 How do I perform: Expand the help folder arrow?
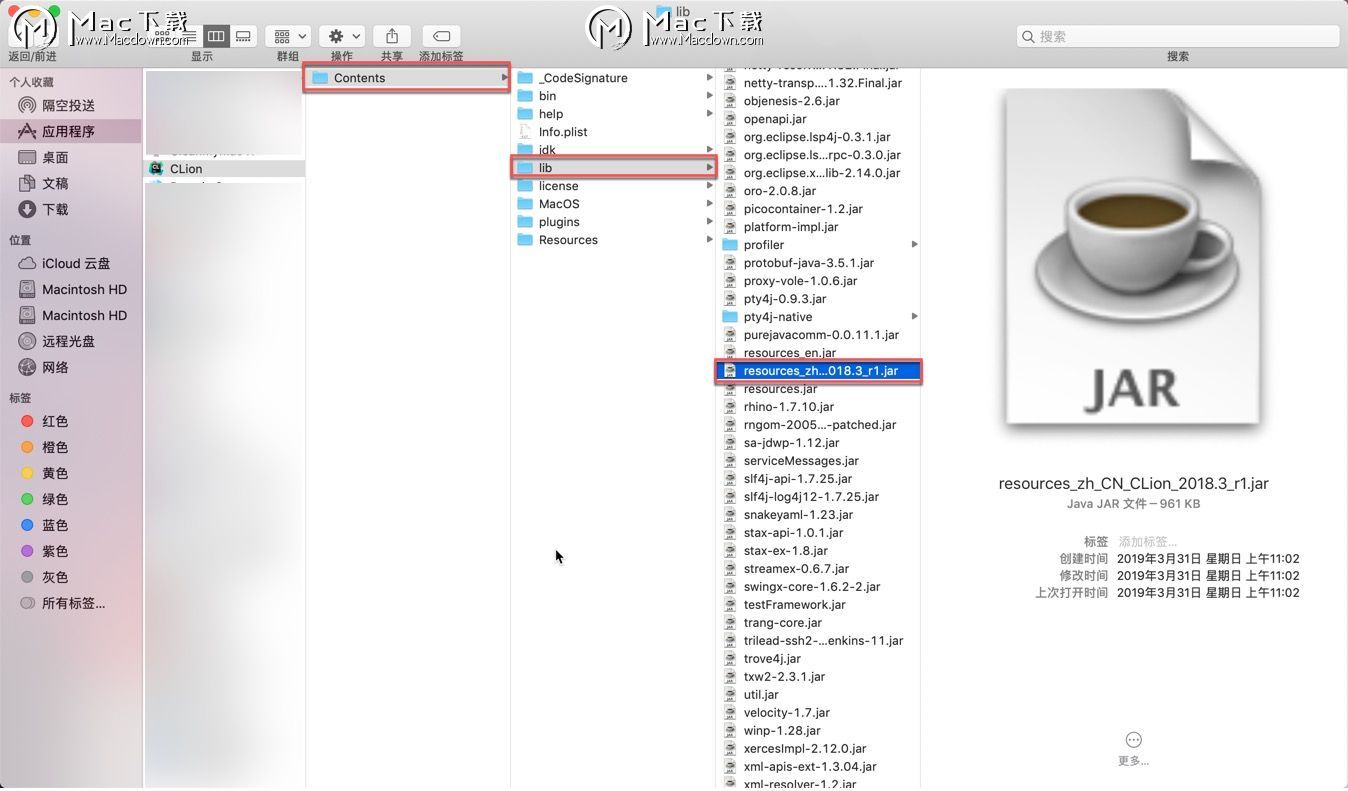(x=709, y=114)
